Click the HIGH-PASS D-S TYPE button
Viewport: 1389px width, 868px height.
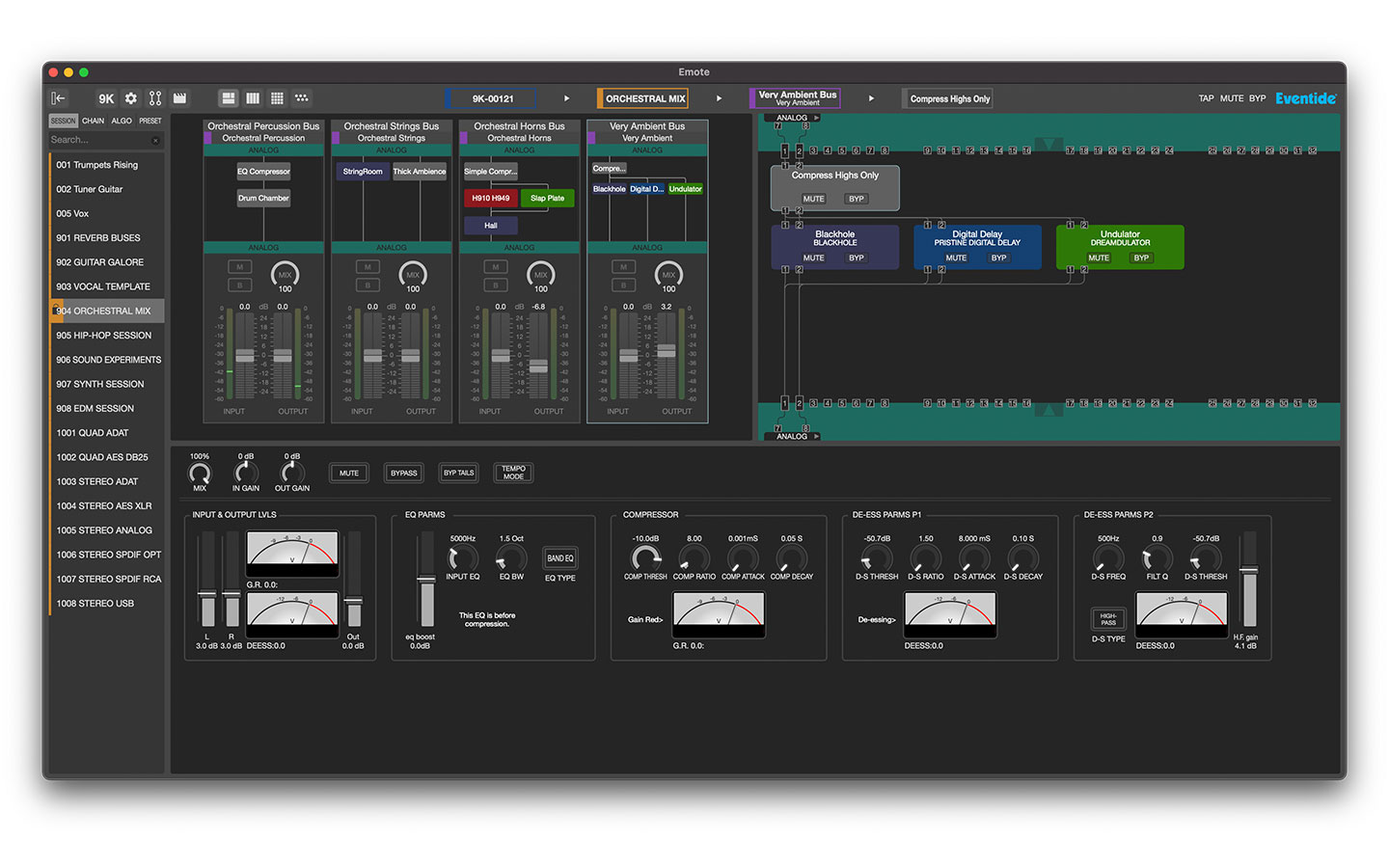[x=1108, y=619]
